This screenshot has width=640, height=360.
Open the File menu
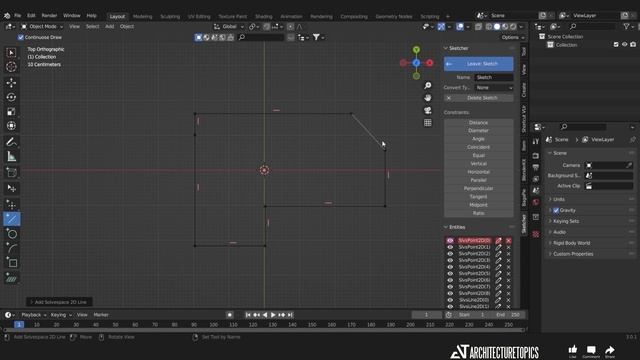tap(18, 16)
